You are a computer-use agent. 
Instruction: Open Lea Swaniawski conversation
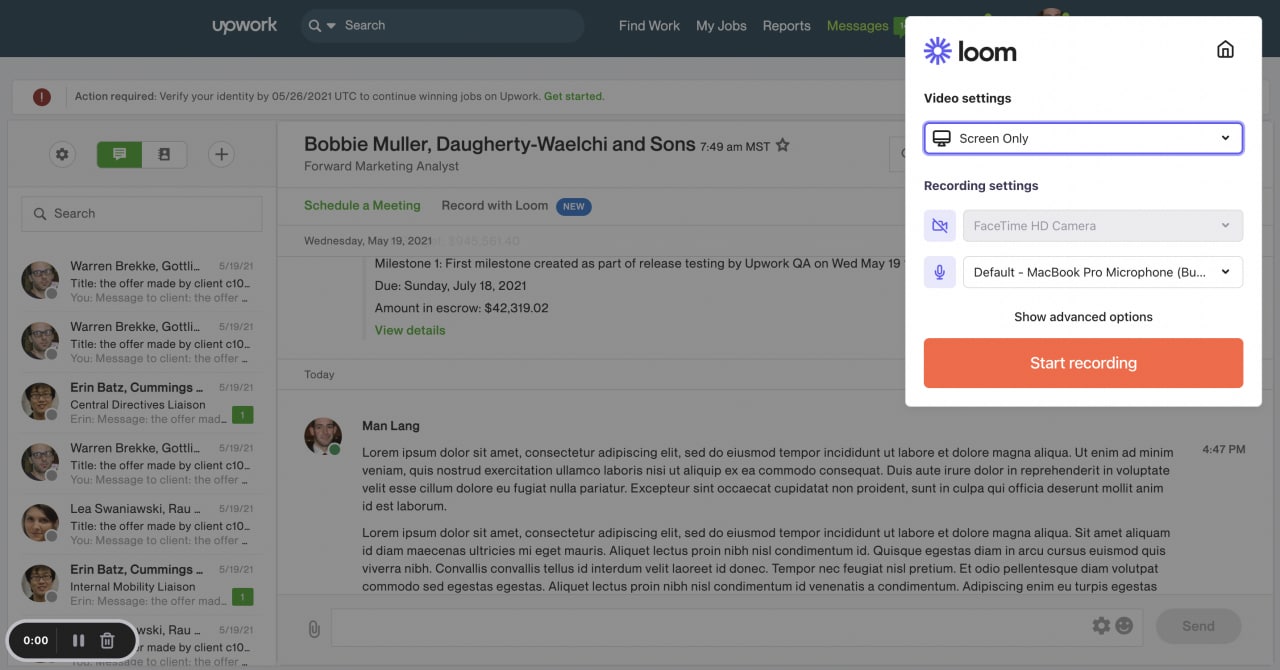click(142, 525)
